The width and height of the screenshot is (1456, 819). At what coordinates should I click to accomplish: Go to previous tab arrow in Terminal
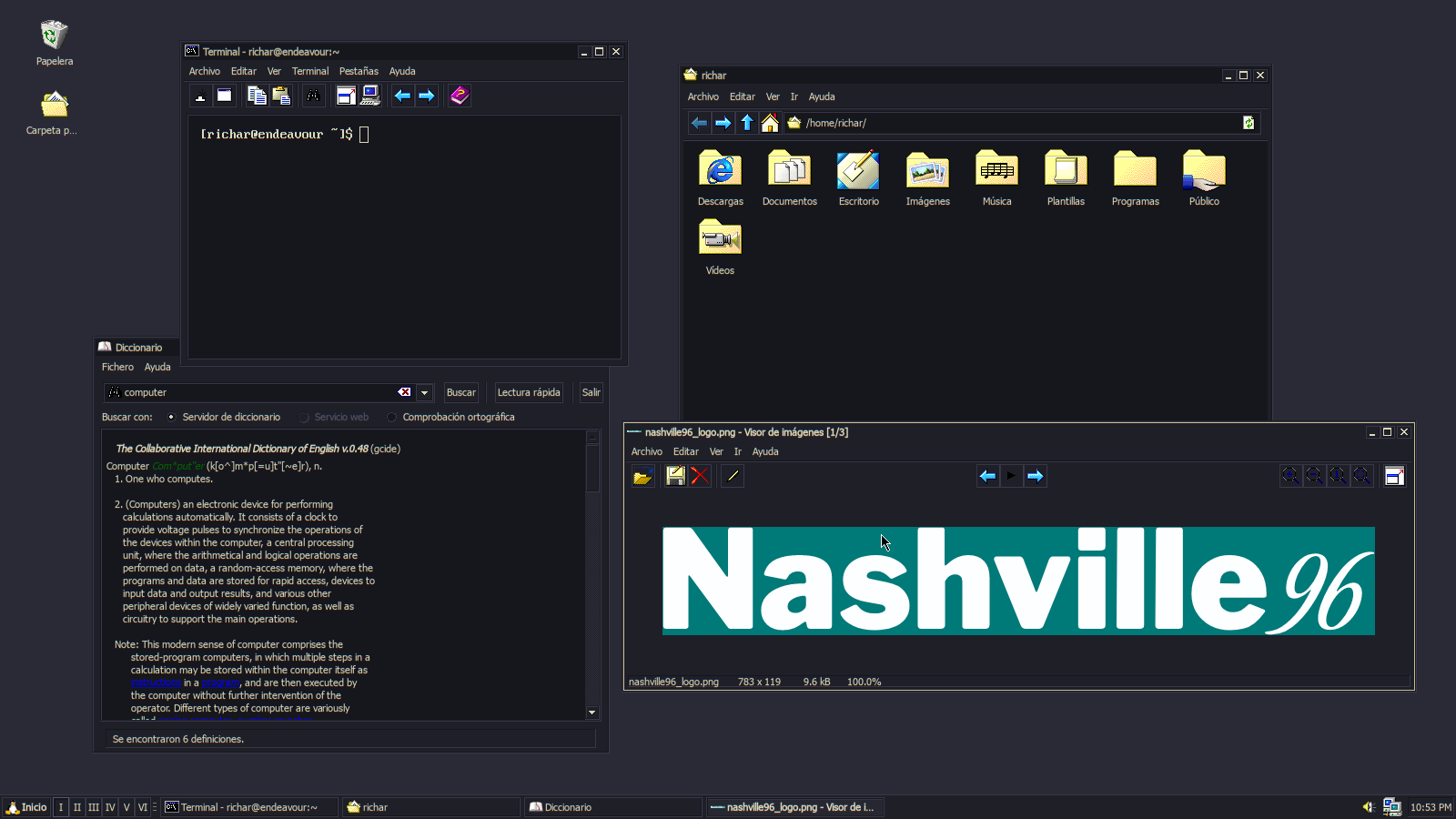click(x=402, y=96)
